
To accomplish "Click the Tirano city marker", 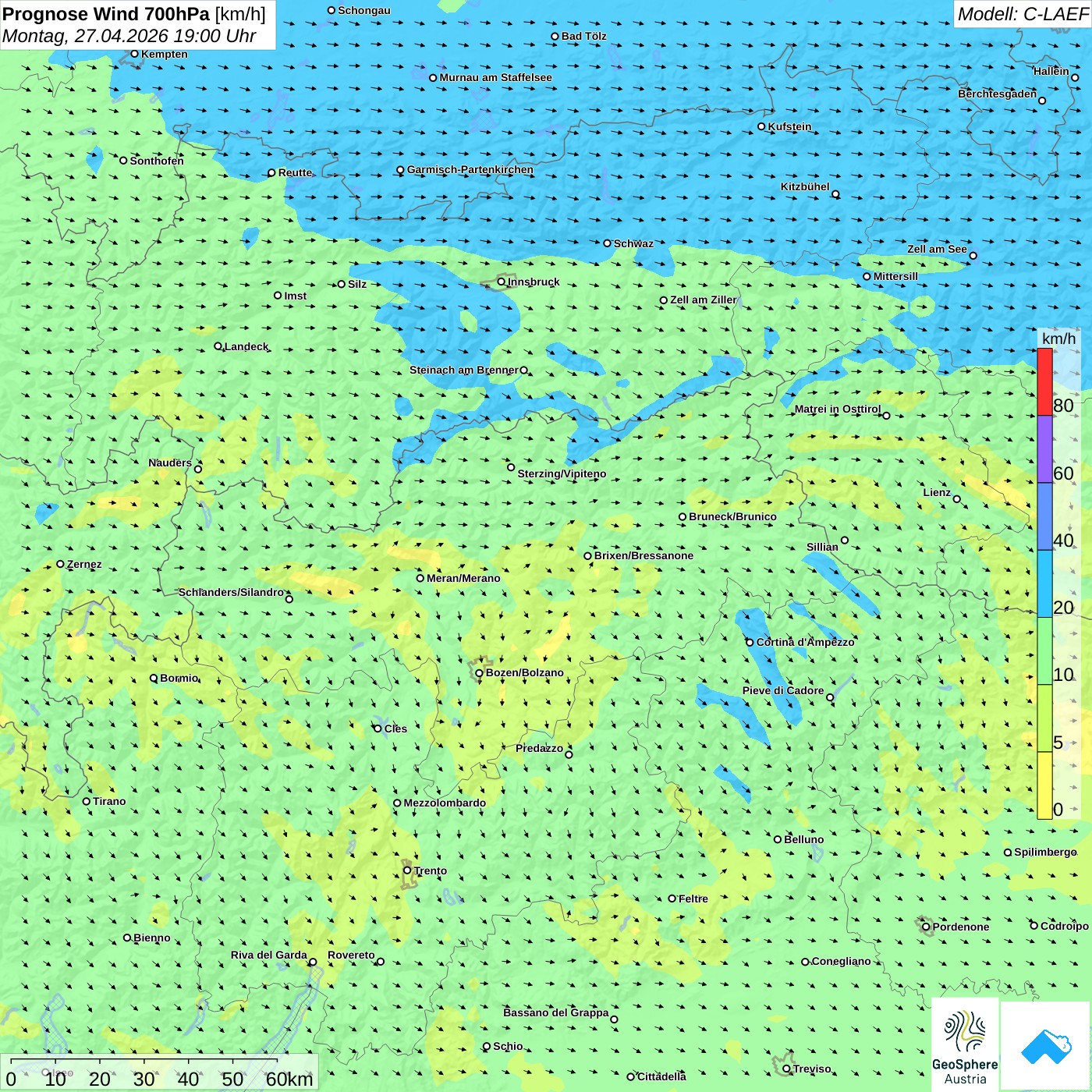I will (x=87, y=801).
